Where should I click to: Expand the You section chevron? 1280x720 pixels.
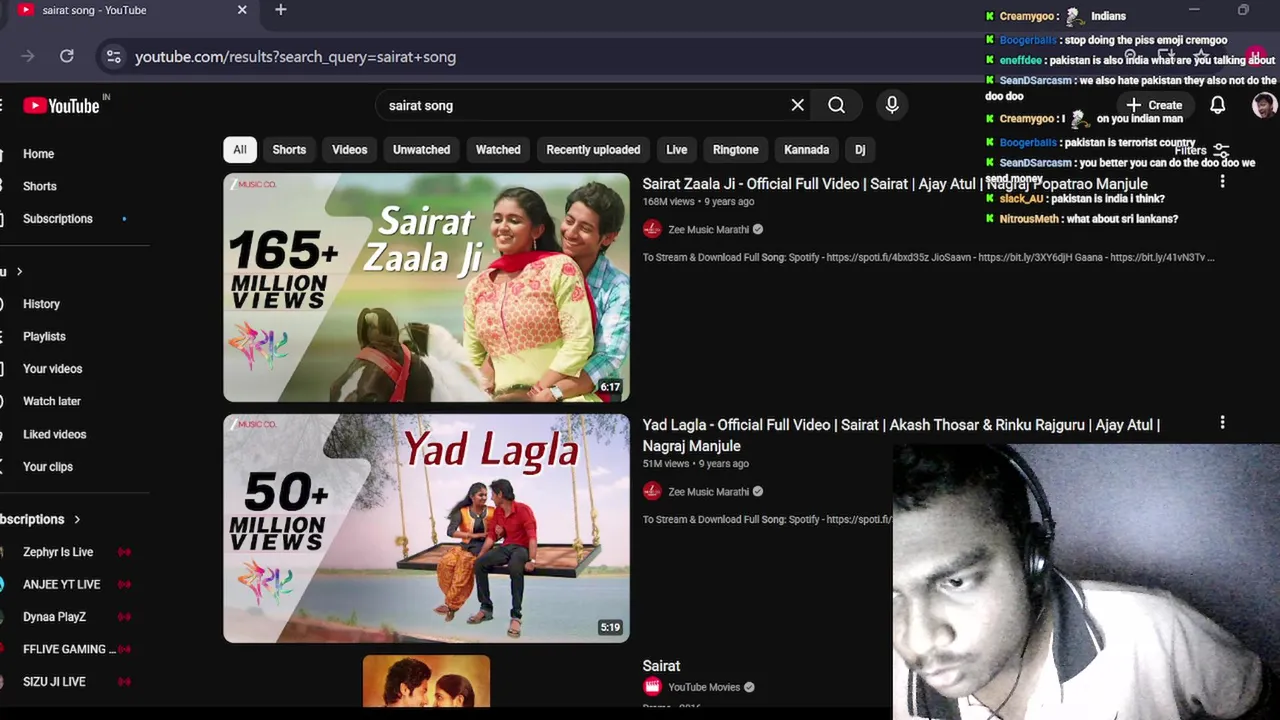coord(19,272)
